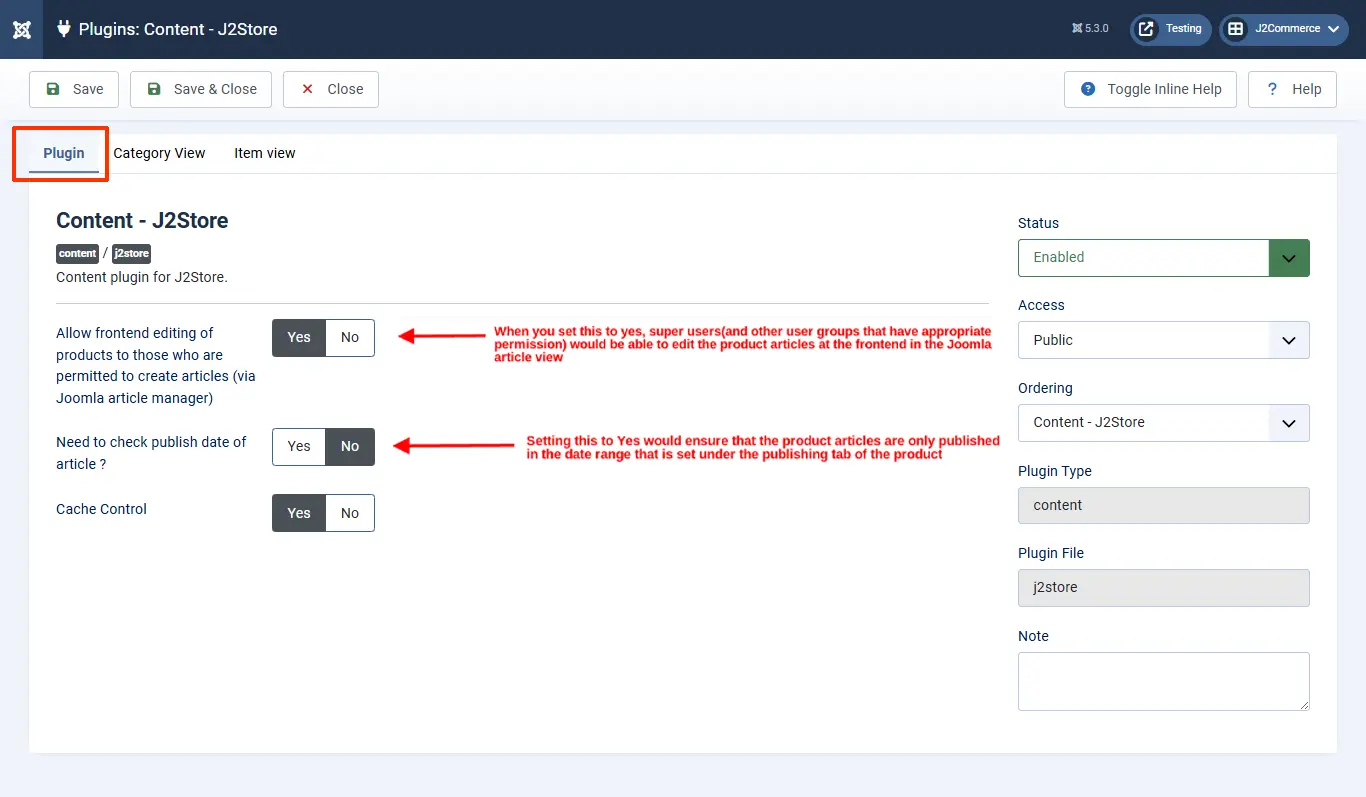Click the 'Content - J2Store' heading
This screenshot has height=797, width=1366.
tap(142, 221)
